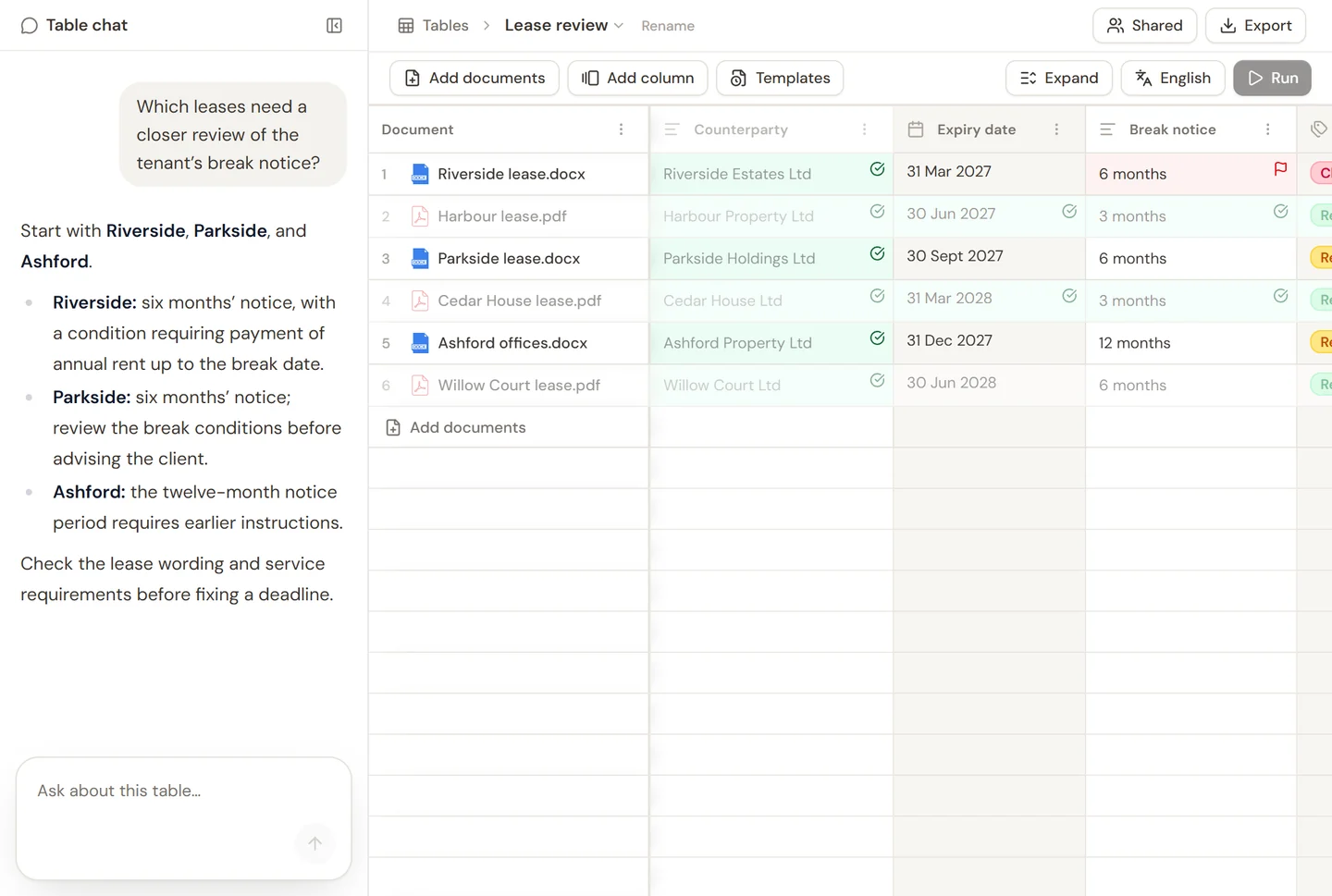This screenshot has height=896, width=1332.
Task: Click Willow Court lease.pdf file icon
Action: [x=420, y=386]
